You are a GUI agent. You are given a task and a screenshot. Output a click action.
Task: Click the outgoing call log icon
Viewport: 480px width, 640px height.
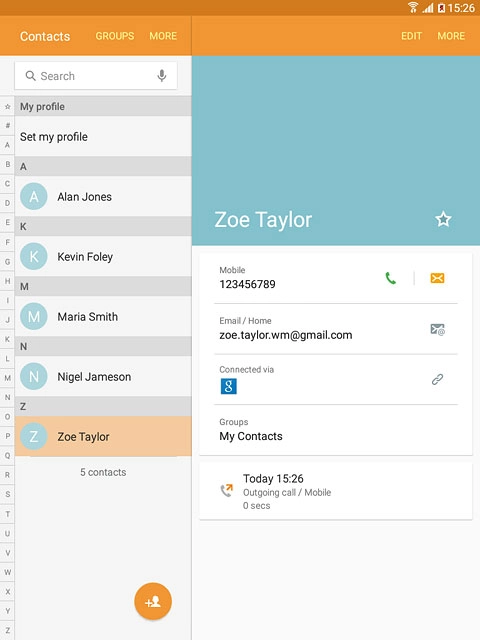(x=227, y=490)
